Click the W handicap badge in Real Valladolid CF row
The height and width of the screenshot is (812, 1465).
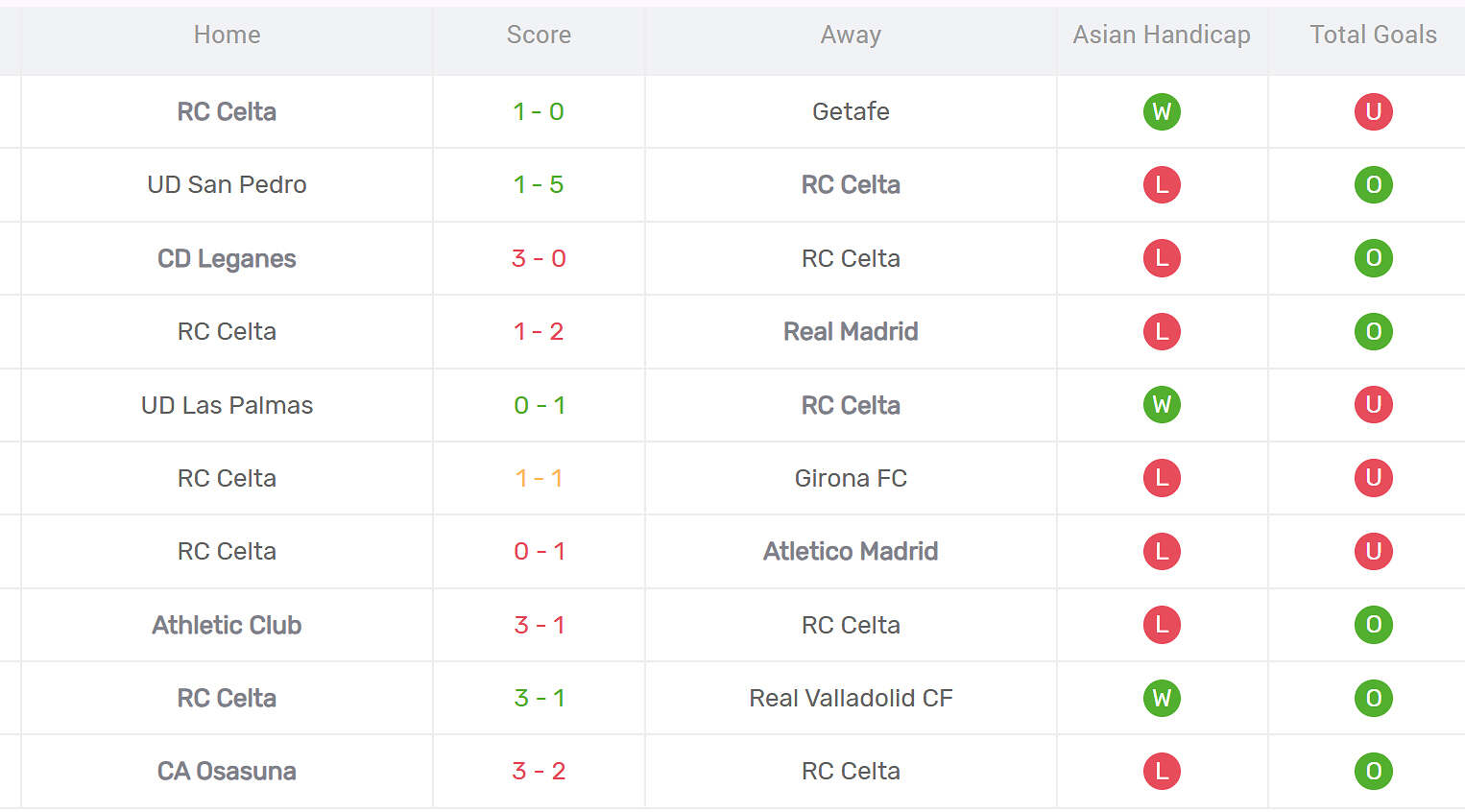[x=1162, y=698]
